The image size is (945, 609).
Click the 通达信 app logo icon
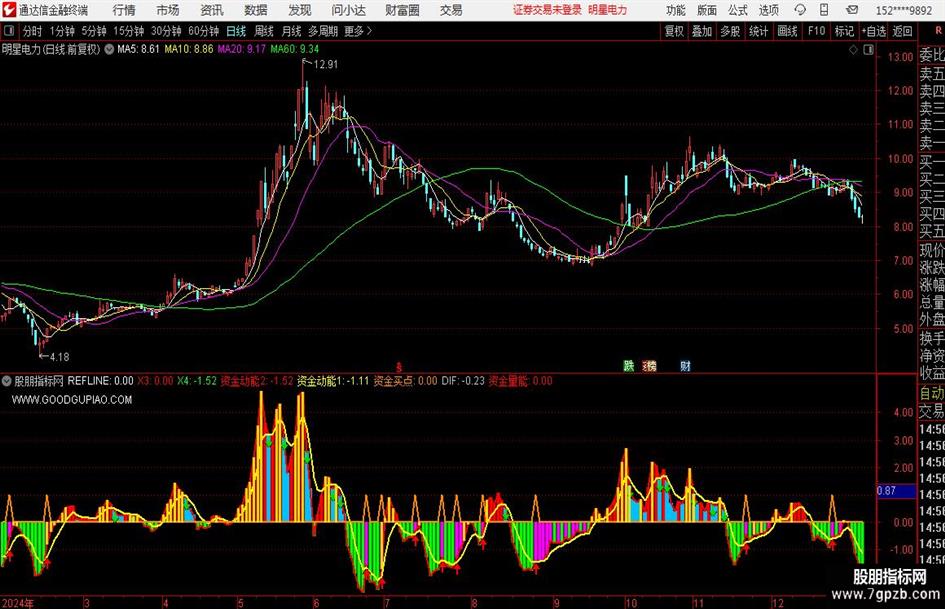coord(8,10)
